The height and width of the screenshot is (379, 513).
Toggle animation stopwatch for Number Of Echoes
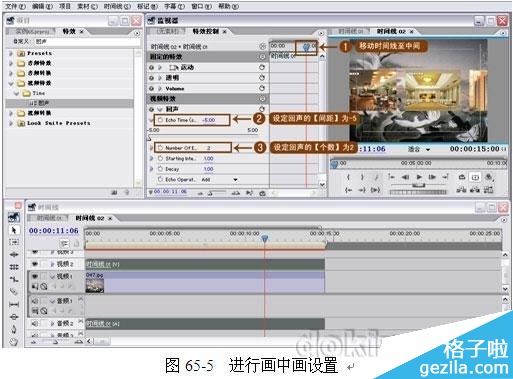point(160,148)
